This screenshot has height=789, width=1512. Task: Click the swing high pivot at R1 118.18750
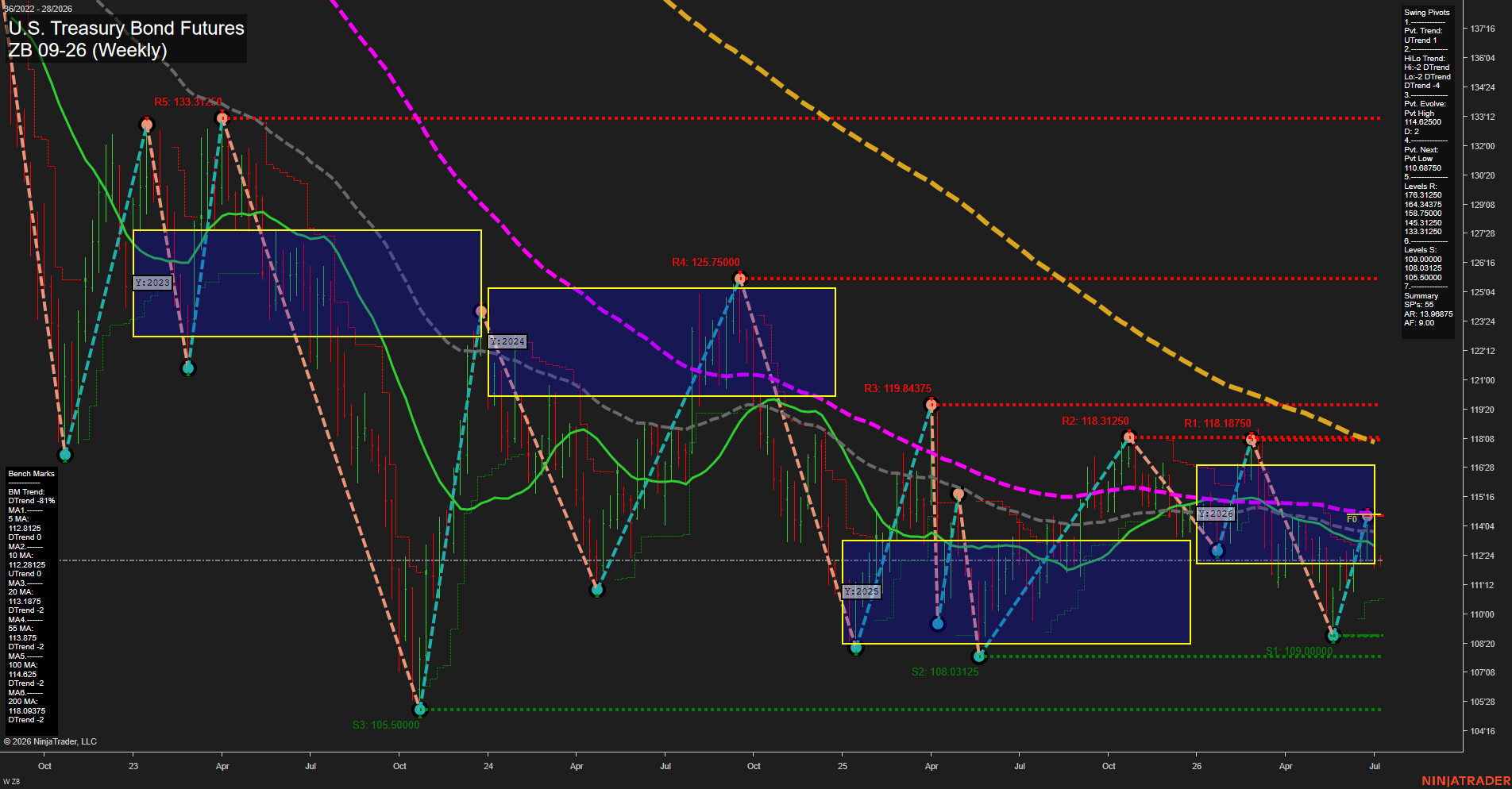(x=1252, y=439)
